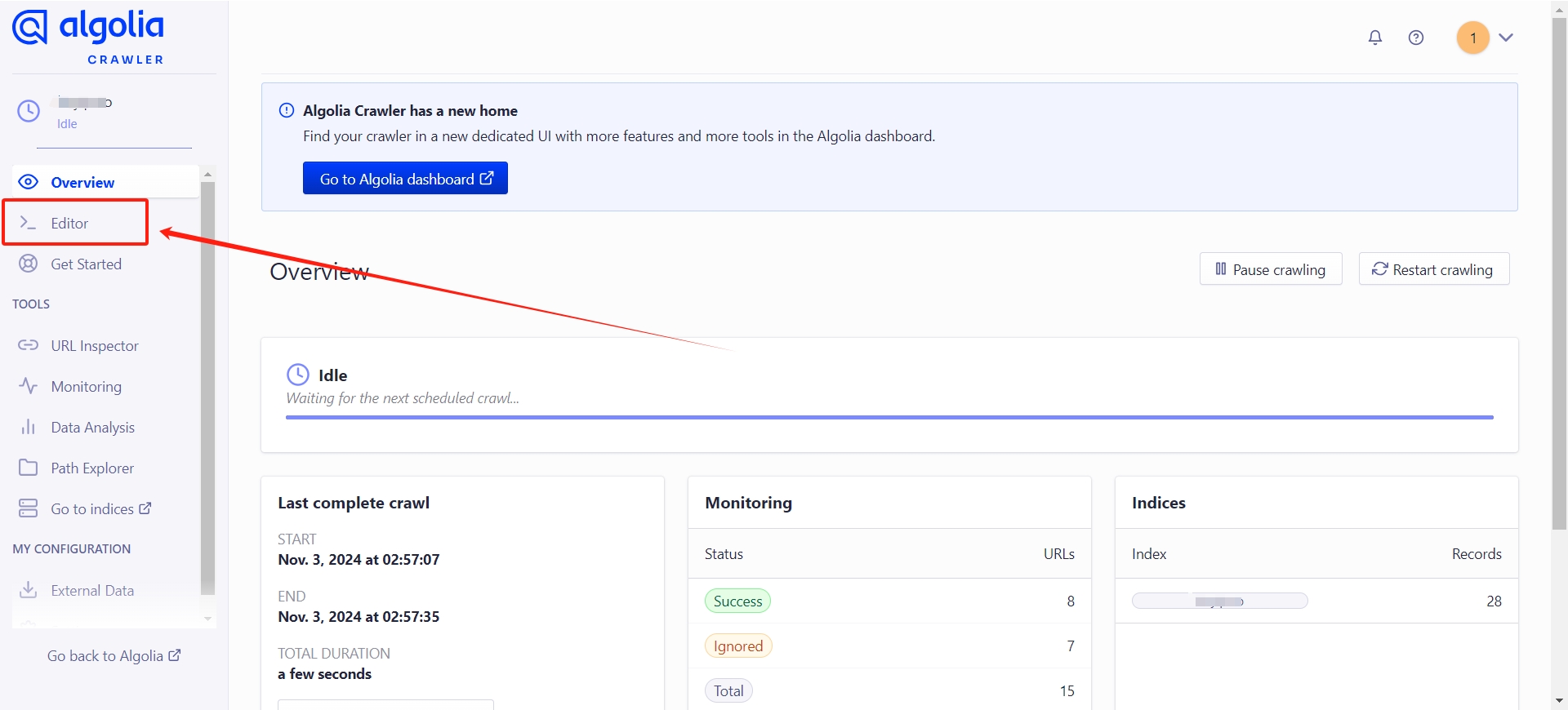Click the sidebar scrollbar thumb
The width and height of the screenshot is (1568, 710).
[207, 388]
